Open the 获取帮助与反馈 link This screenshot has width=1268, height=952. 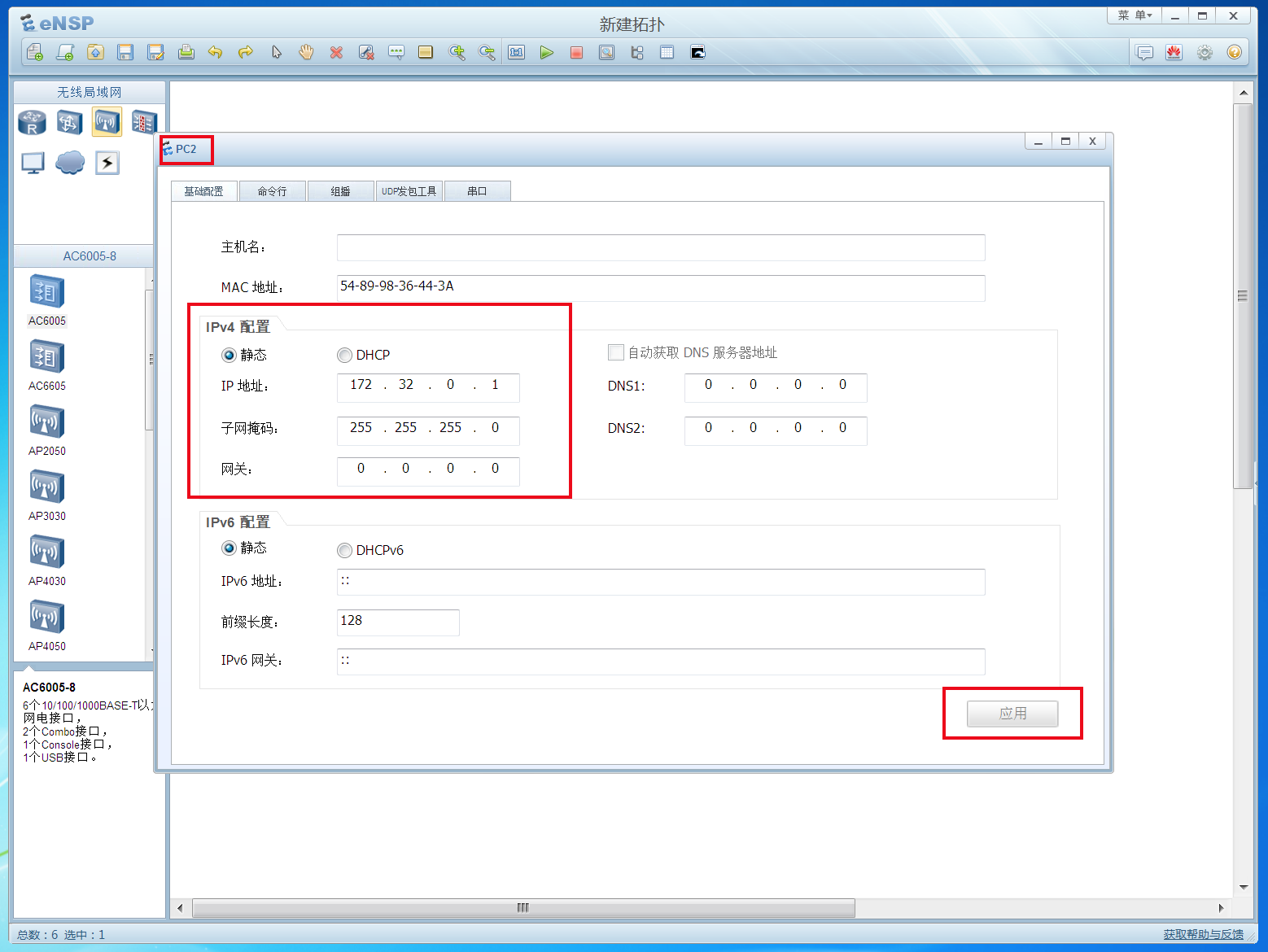pyautogui.click(x=1203, y=934)
